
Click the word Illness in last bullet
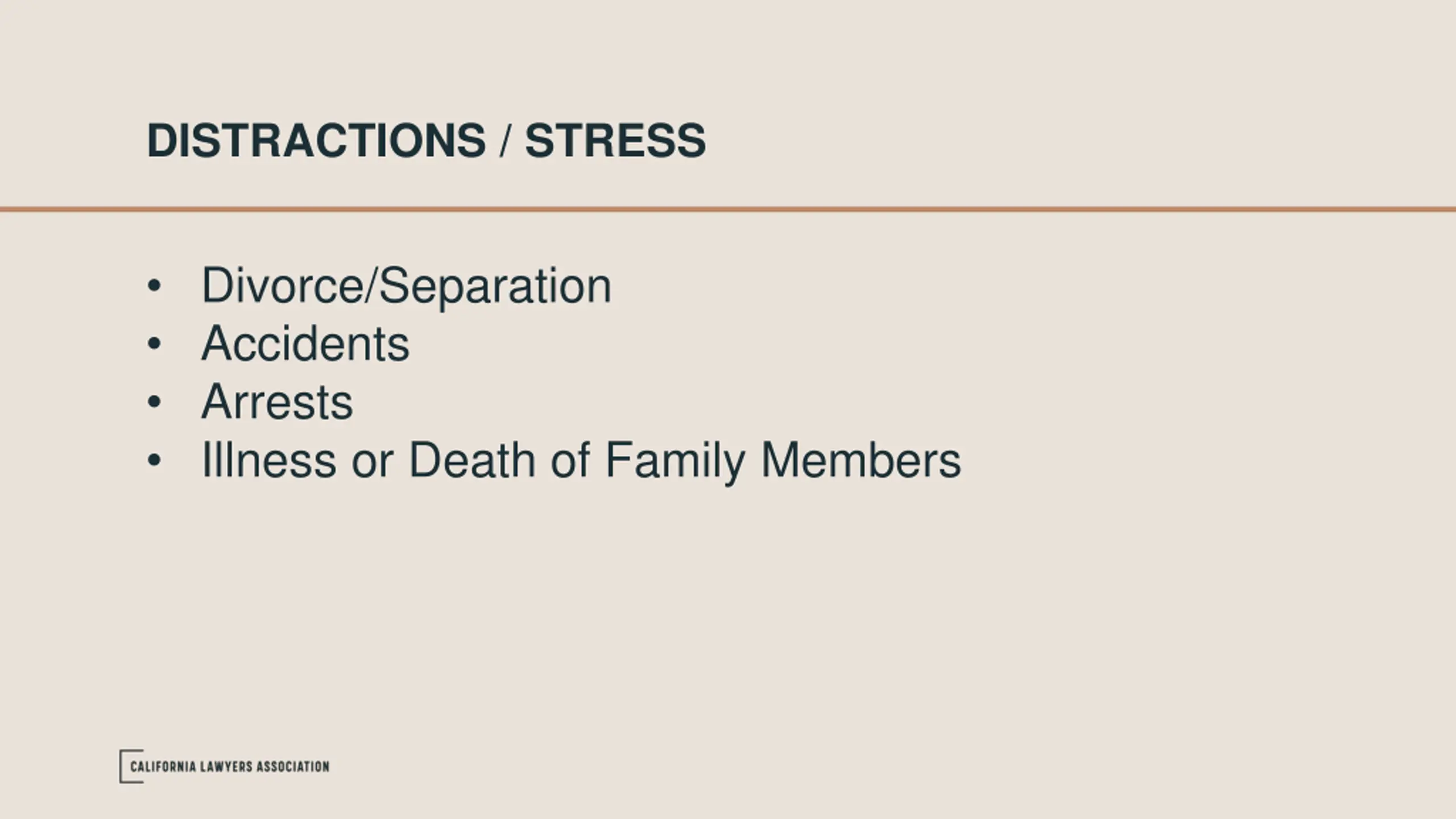269,460
